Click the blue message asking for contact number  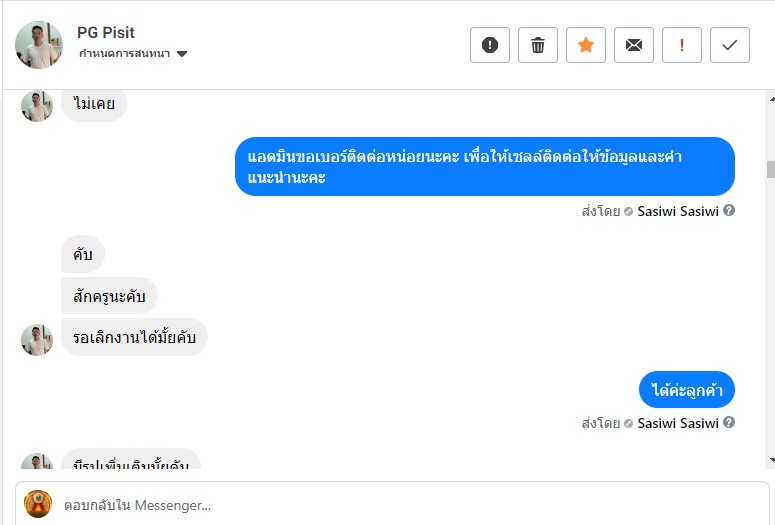[484, 167]
